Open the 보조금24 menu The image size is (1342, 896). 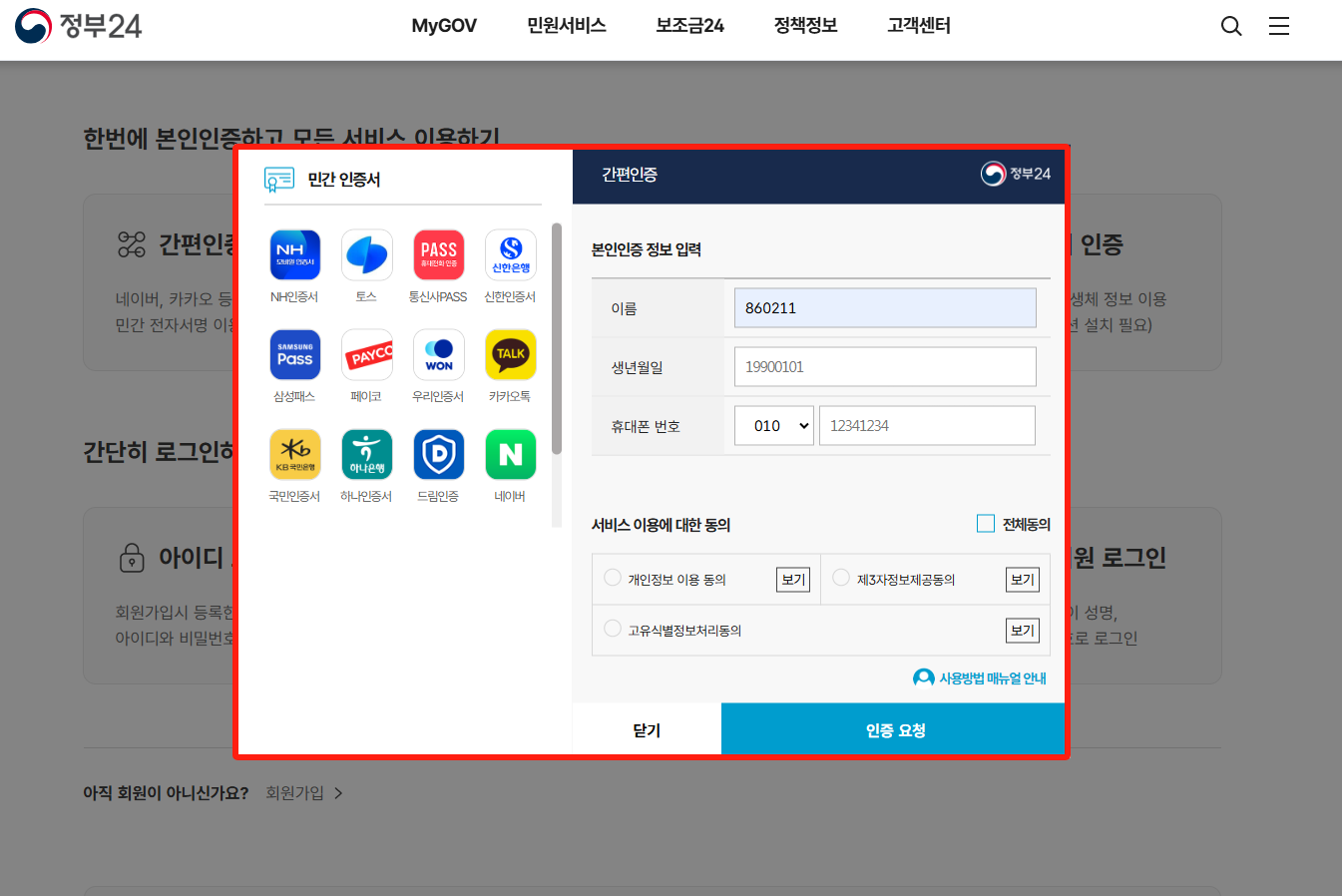(x=690, y=26)
